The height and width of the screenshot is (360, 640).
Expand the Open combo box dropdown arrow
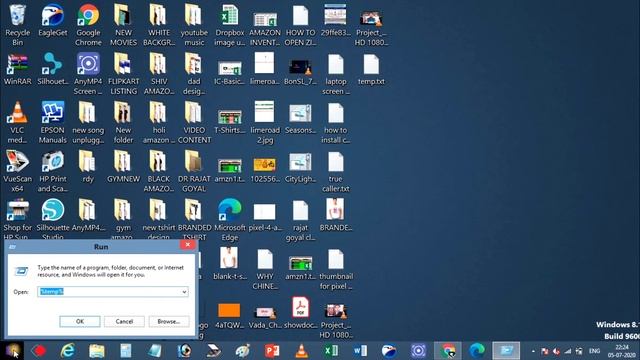(x=184, y=291)
